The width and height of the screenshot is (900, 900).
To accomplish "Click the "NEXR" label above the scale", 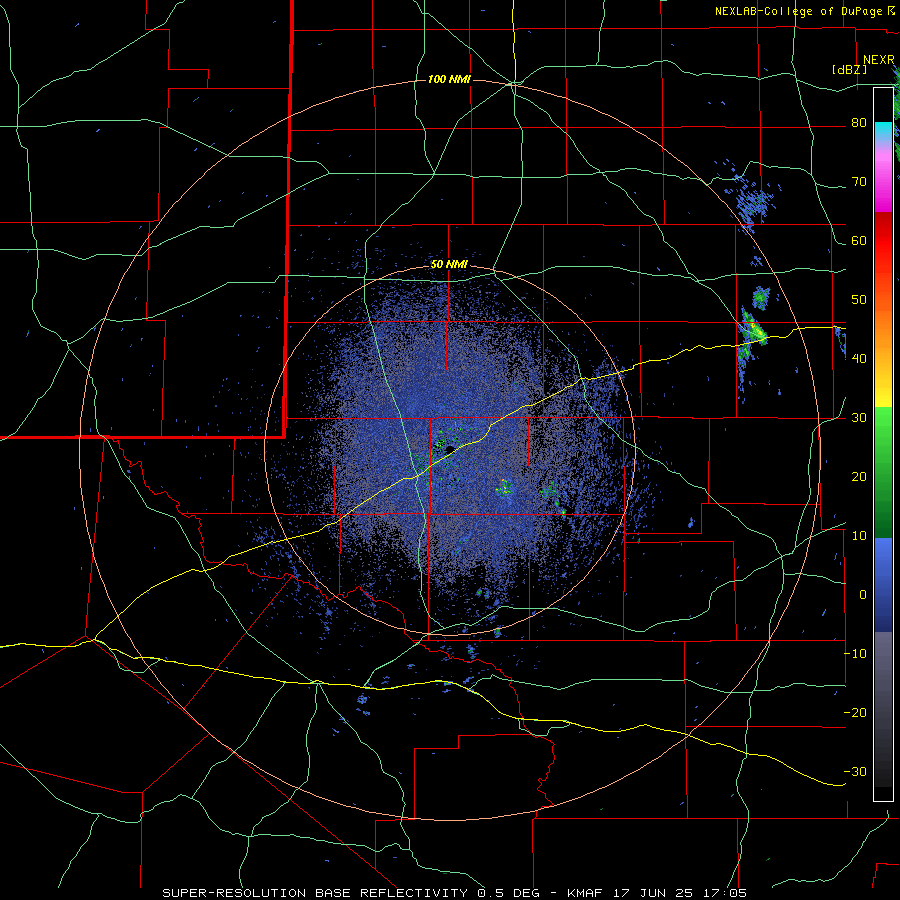I will coord(879,60).
